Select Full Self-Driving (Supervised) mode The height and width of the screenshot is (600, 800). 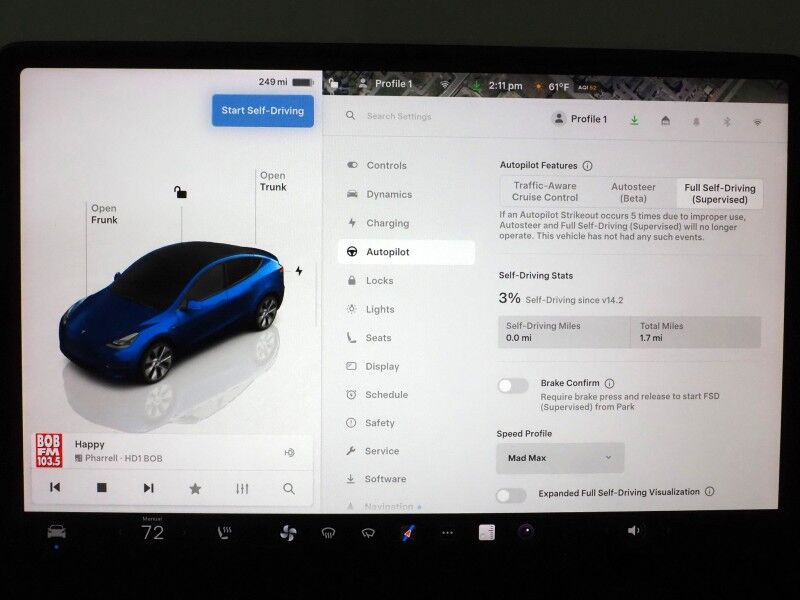pyautogui.click(x=722, y=192)
